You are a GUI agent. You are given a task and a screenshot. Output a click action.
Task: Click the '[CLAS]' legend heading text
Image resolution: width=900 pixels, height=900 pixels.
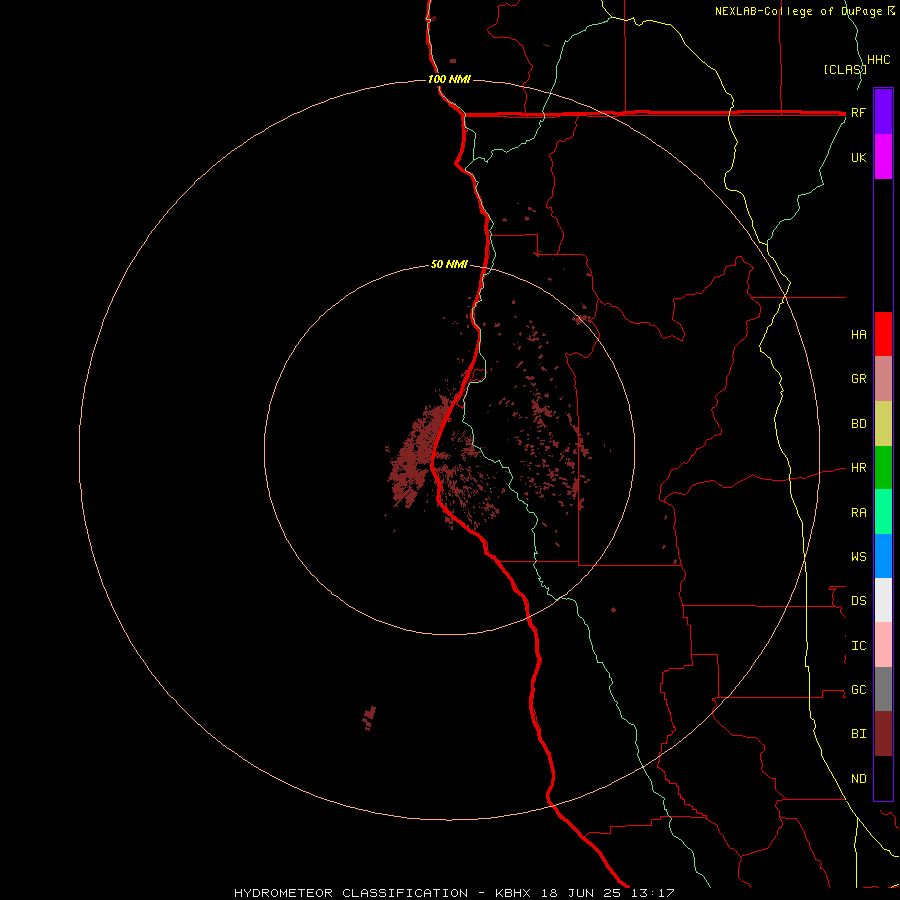(x=844, y=69)
